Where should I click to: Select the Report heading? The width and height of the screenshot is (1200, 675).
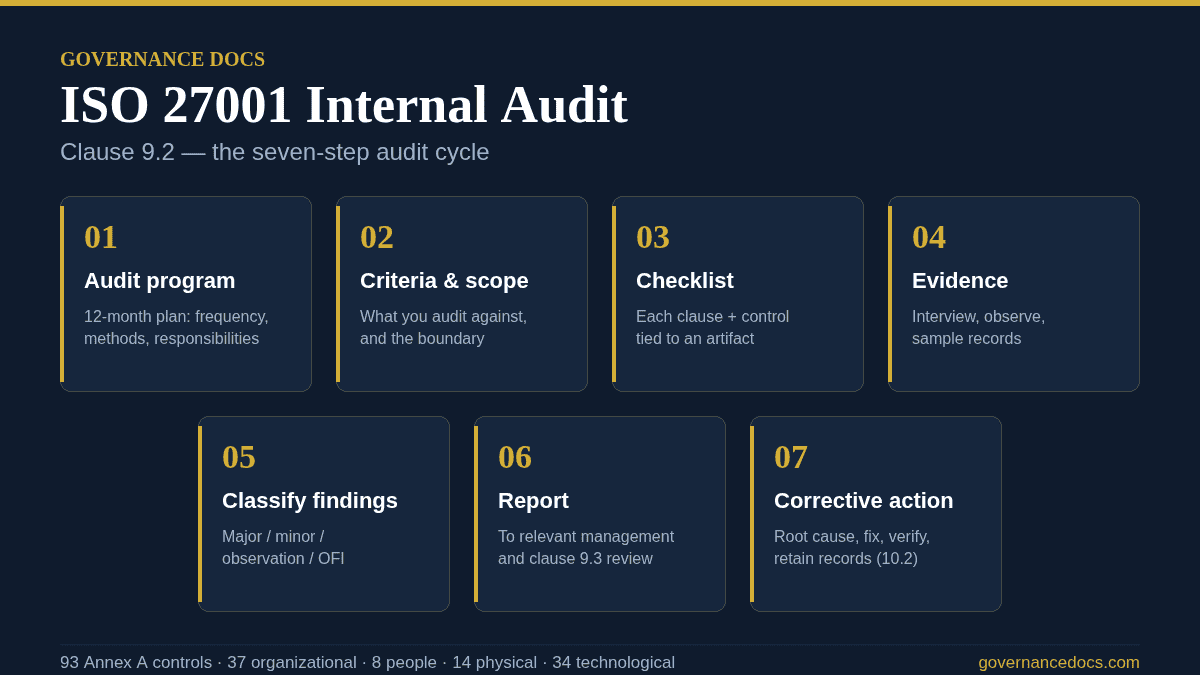tap(533, 501)
